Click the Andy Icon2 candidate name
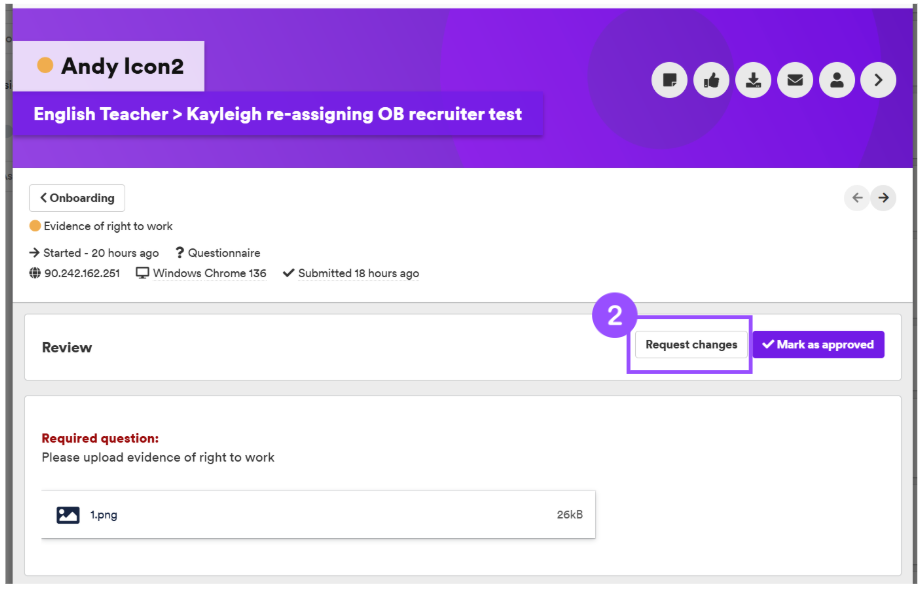Image resolution: width=922 pixels, height=589 pixels. point(122,66)
